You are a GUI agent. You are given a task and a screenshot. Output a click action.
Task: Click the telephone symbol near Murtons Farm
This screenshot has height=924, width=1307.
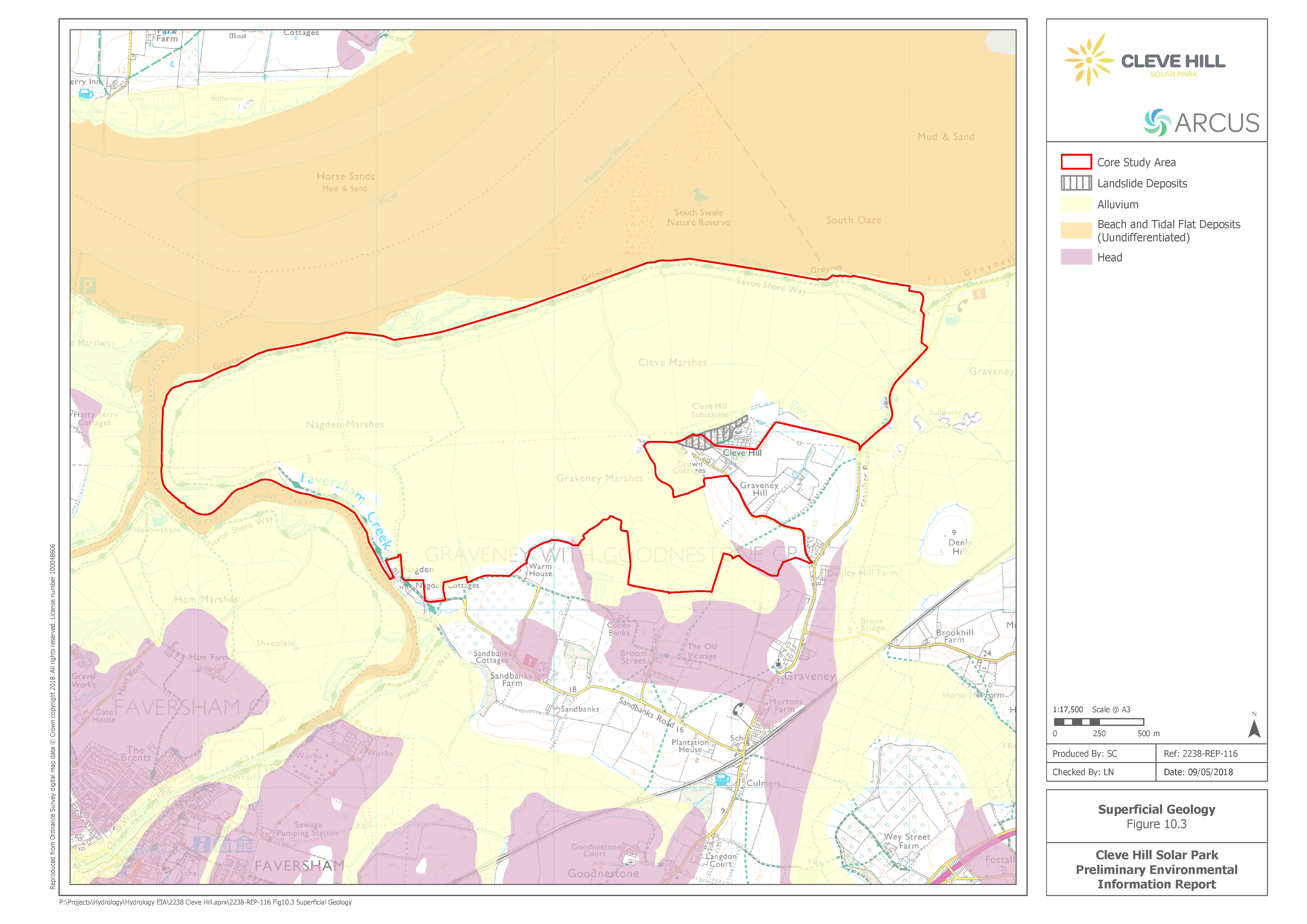738,709
